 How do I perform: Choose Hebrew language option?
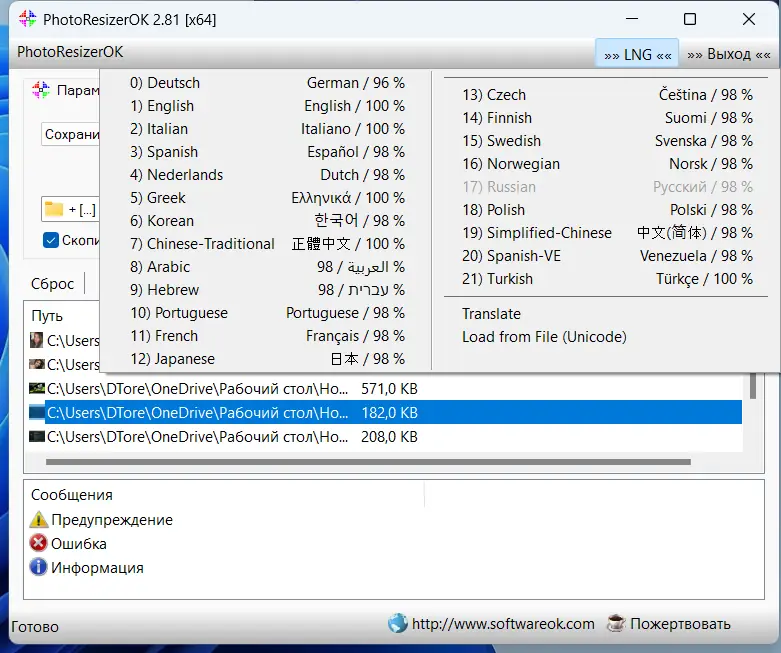coord(267,289)
